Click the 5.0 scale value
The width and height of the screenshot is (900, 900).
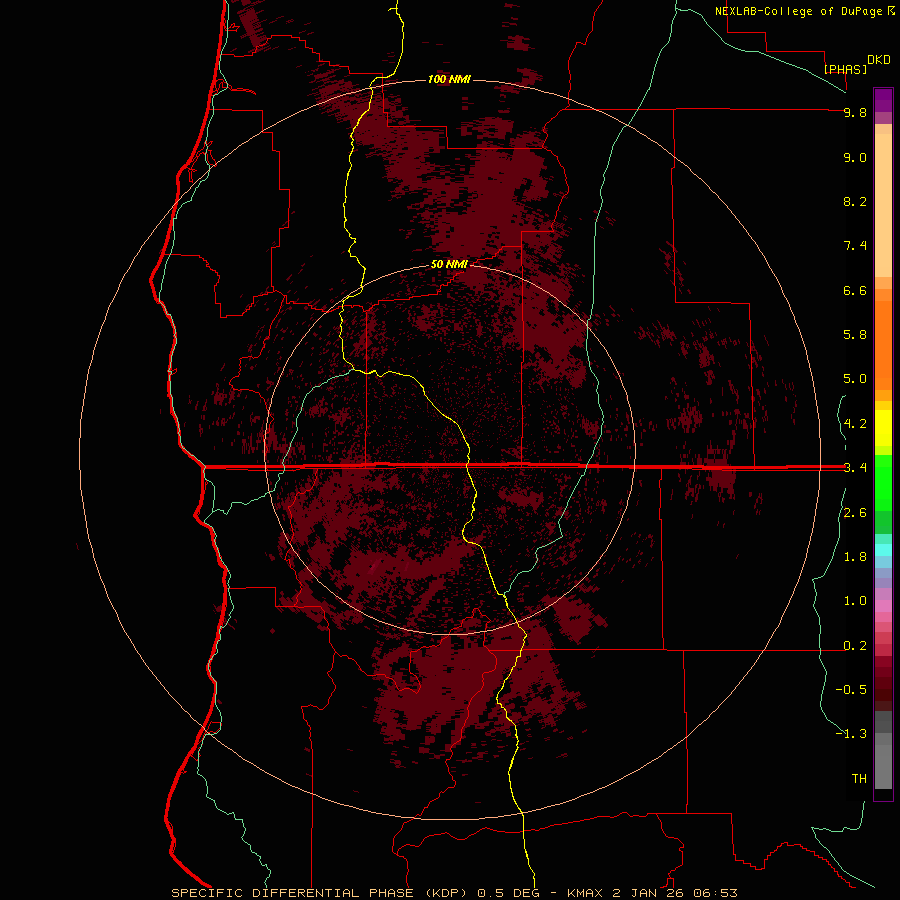(x=855, y=379)
